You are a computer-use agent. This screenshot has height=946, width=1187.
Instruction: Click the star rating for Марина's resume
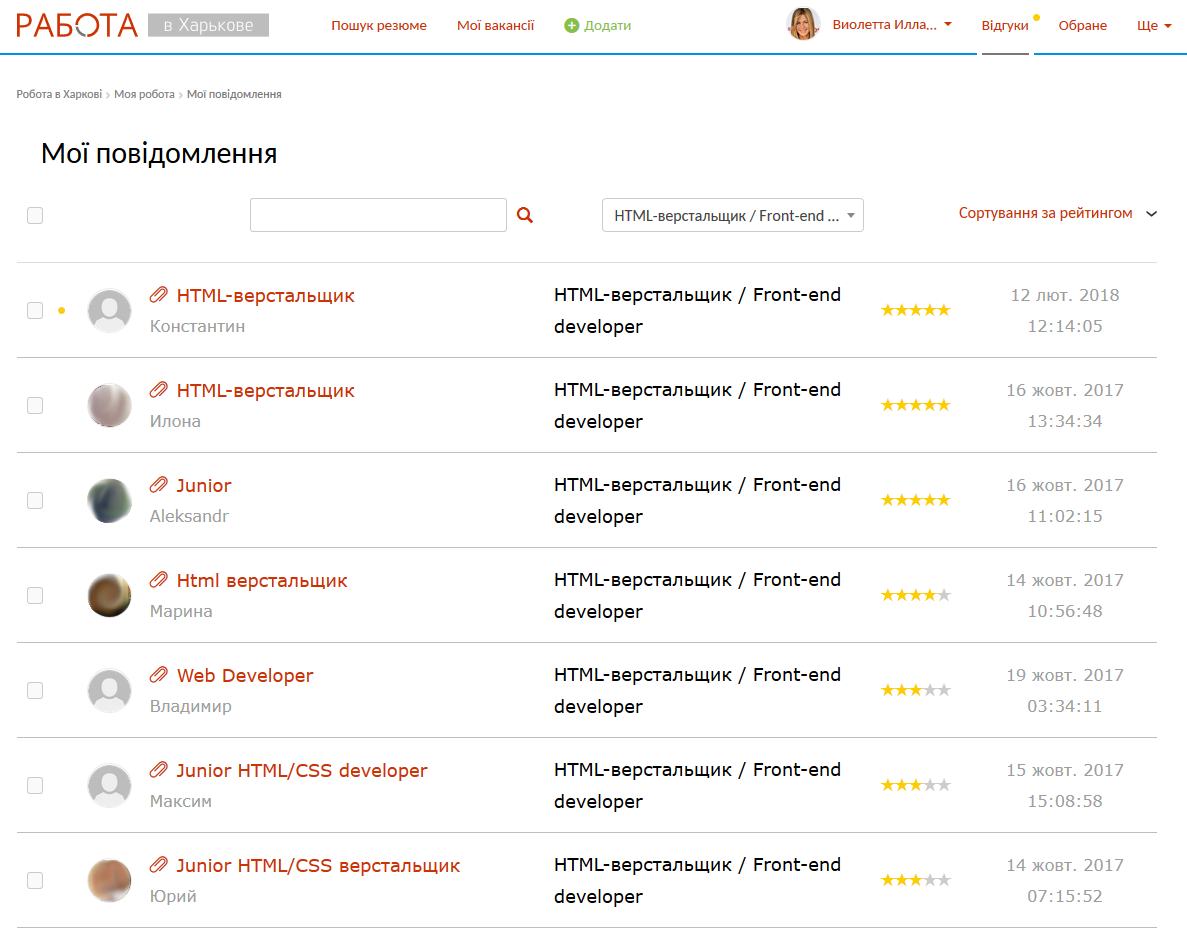pos(915,595)
